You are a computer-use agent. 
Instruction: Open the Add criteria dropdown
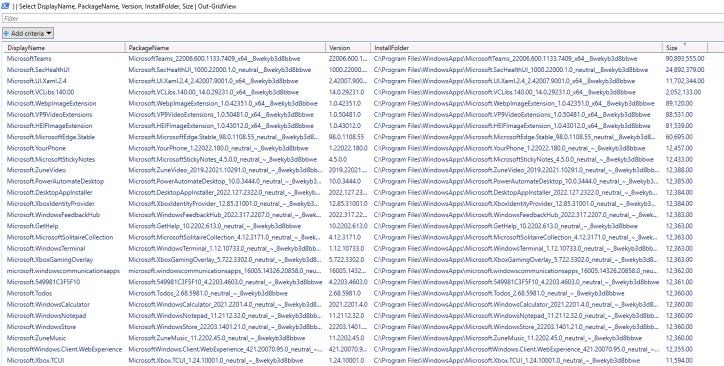coord(28,33)
